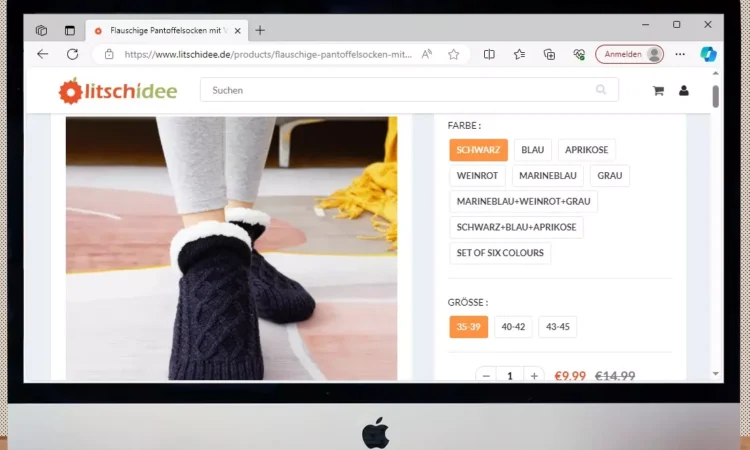Viewport: 750px width, 450px height.
Task: Click the FARBE label
Action: (x=464, y=126)
